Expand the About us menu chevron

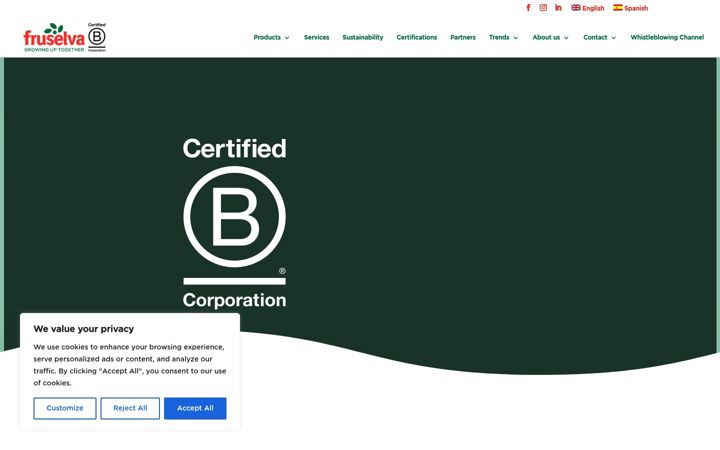(566, 38)
